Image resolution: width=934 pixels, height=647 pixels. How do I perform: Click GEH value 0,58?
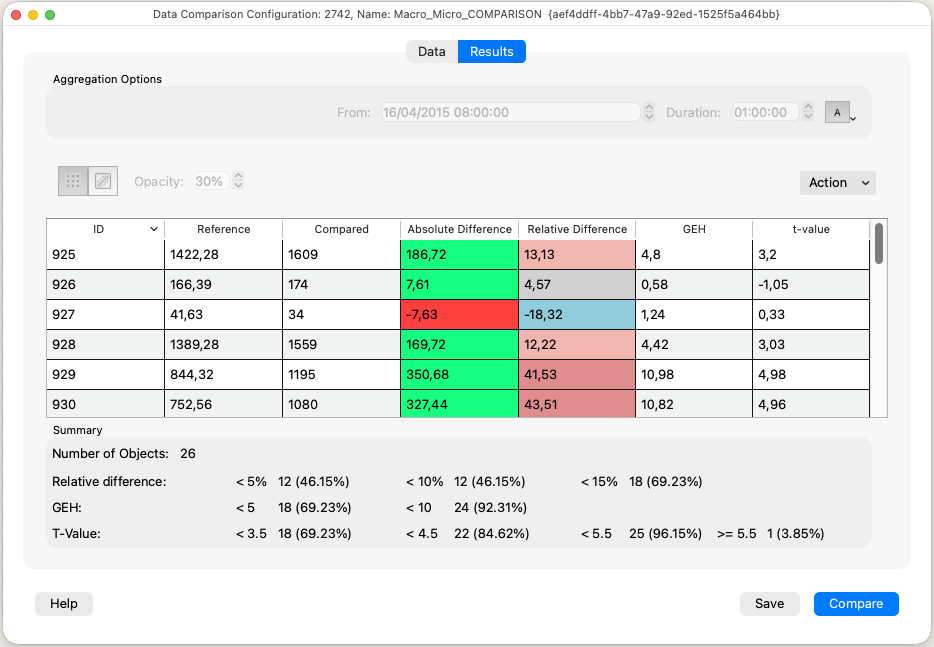tap(694, 285)
